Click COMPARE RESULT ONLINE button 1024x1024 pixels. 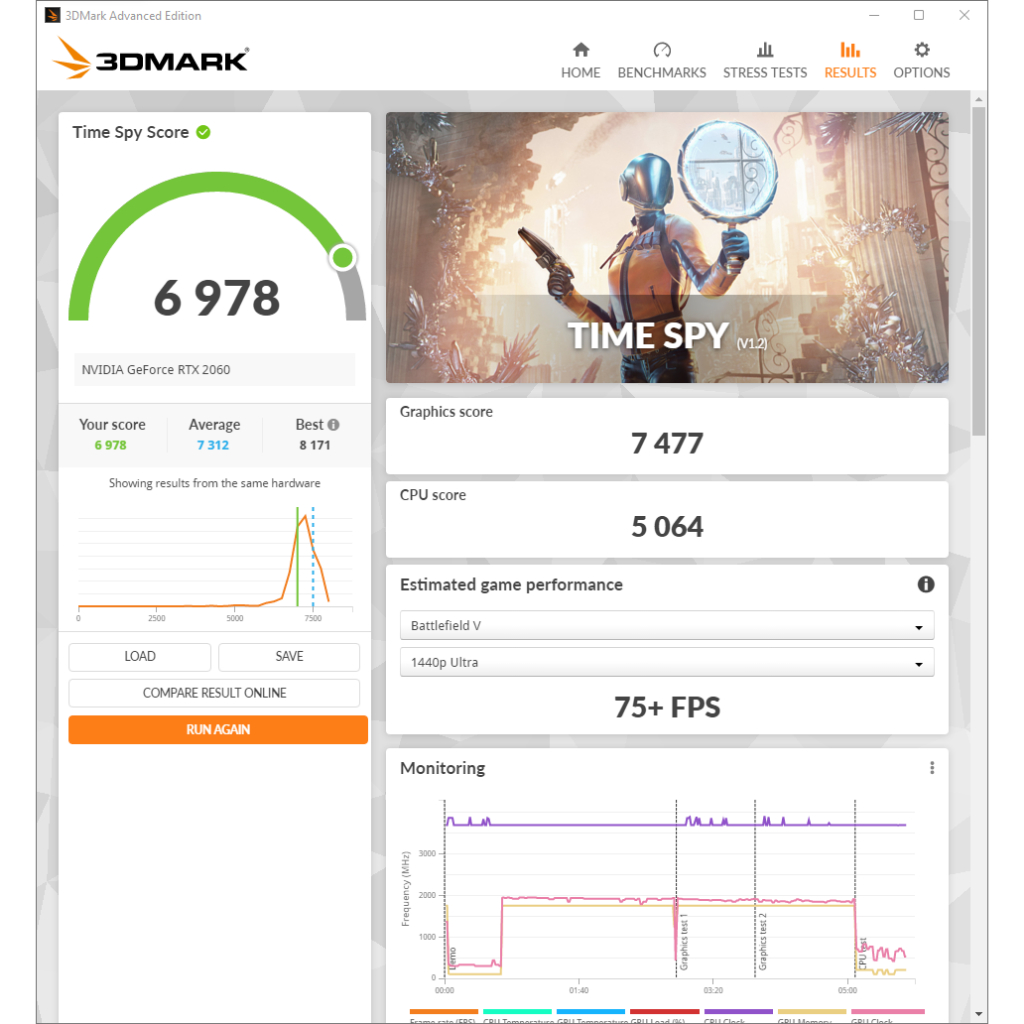[x=214, y=693]
